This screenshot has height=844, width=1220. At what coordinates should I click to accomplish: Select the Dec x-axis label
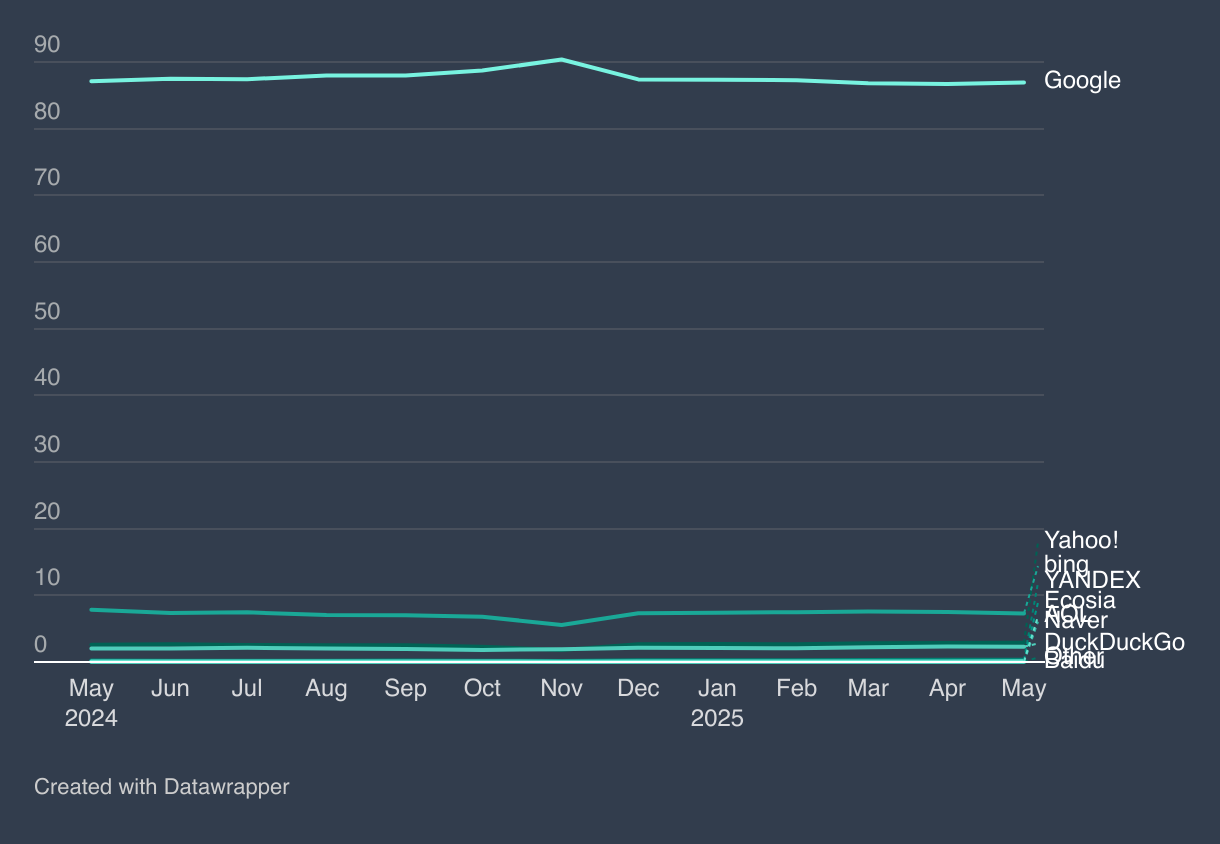(x=638, y=689)
